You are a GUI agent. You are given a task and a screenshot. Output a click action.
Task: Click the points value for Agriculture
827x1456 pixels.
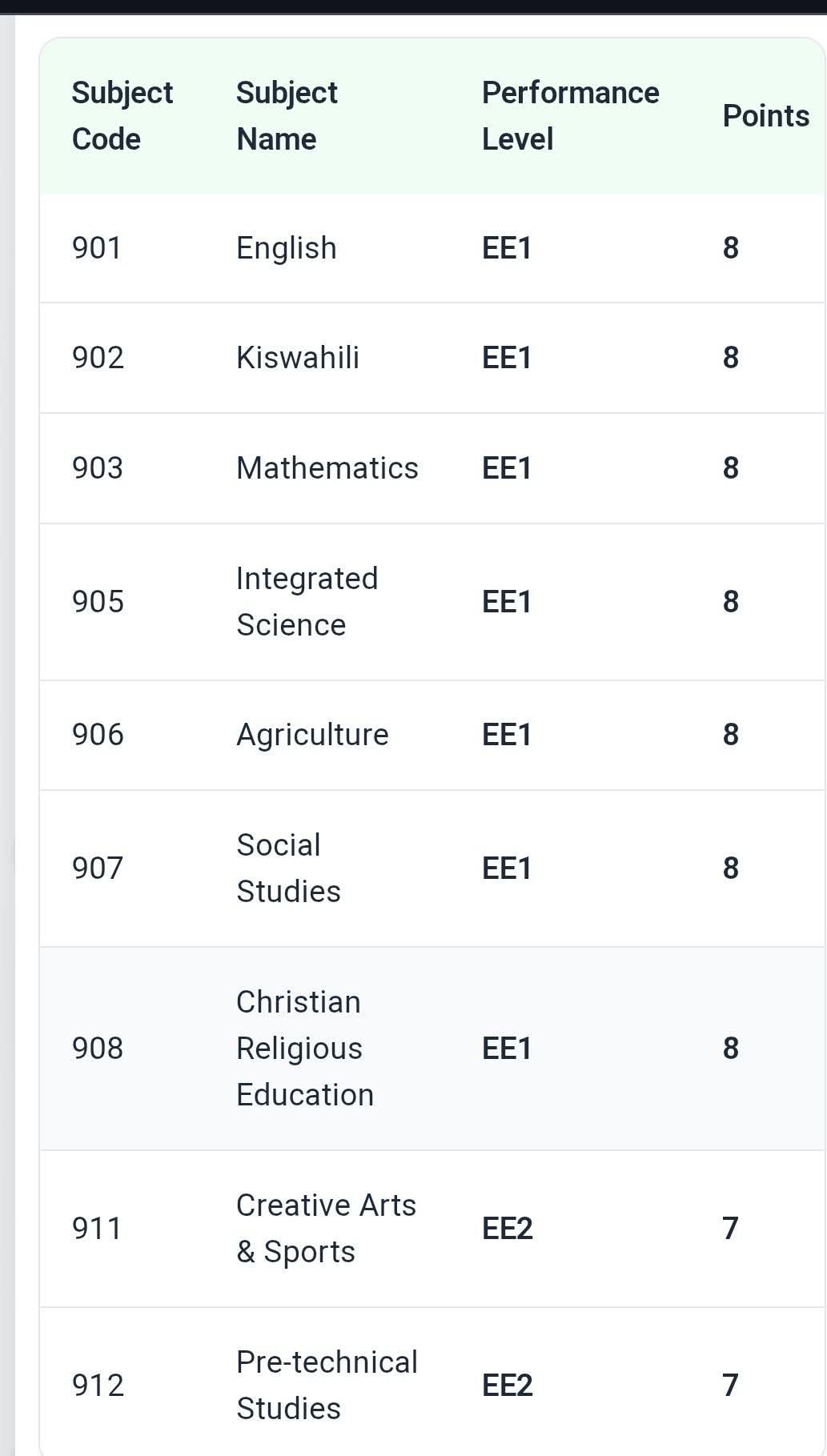[730, 735]
